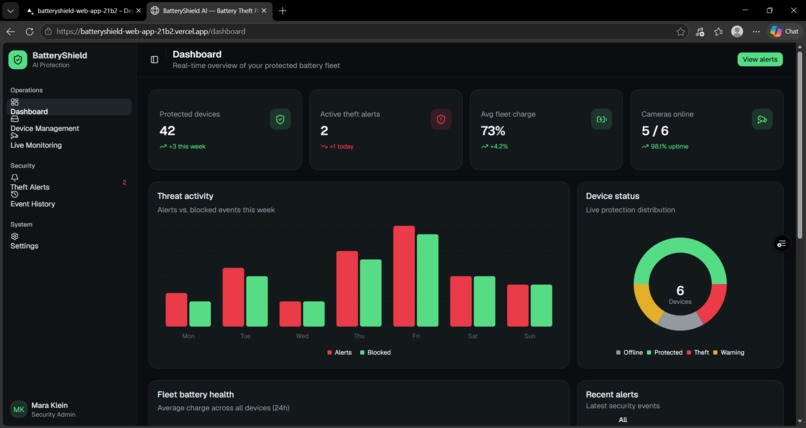The height and width of the screenshot is (428, 806).
Task: Click the Protected legend green swatch
Action: 649,352
